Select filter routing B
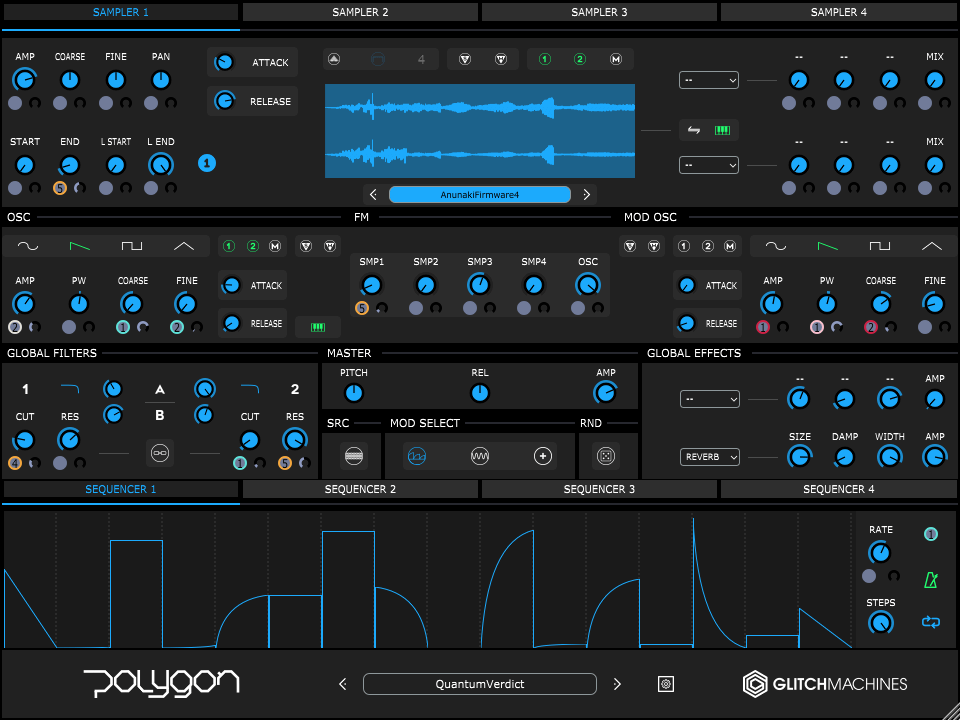The width and height of the screenshot is (960, 720). coord(160,415)
